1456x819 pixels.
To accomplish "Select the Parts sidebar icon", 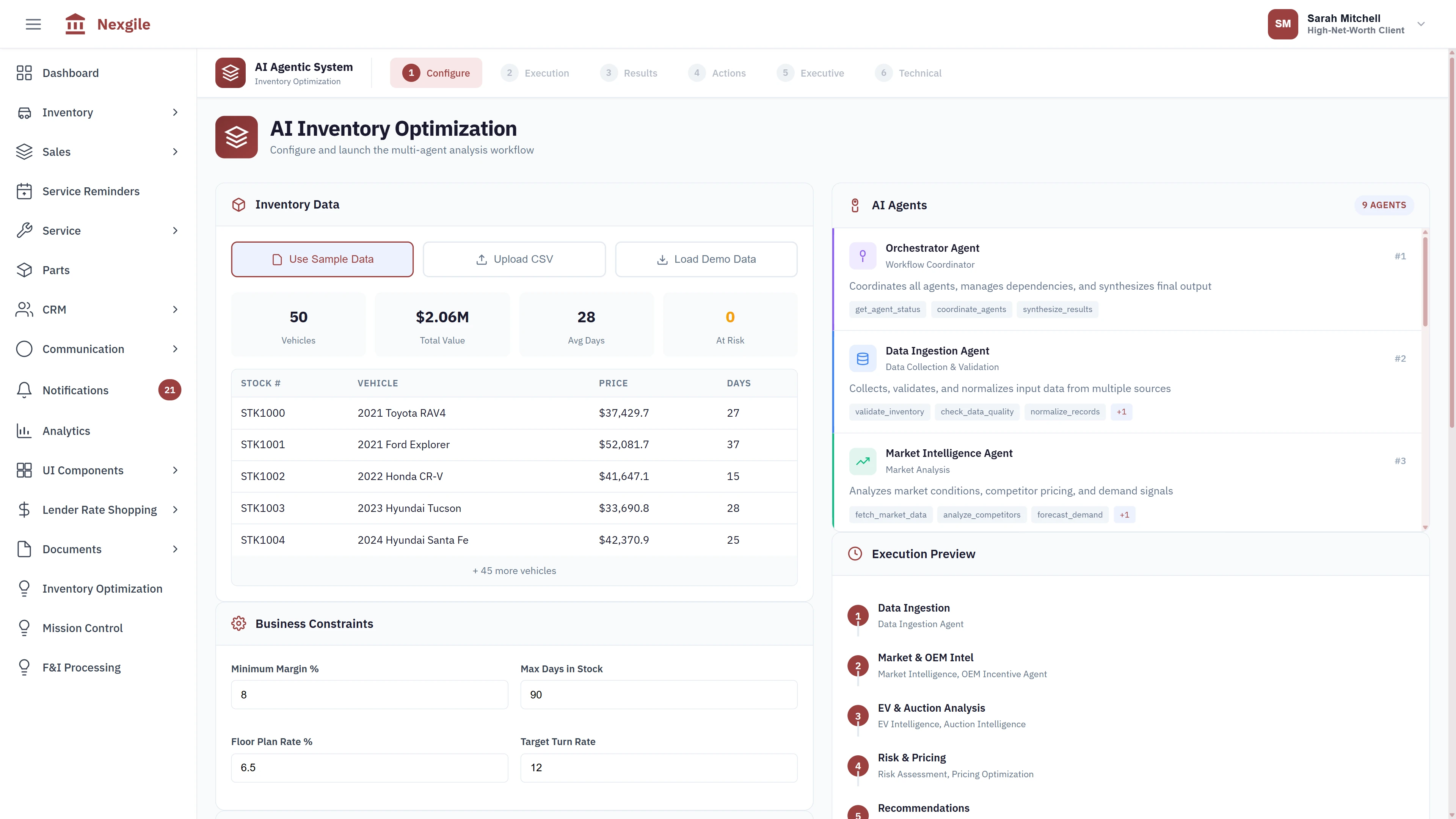I will click(x=24, y=270).
